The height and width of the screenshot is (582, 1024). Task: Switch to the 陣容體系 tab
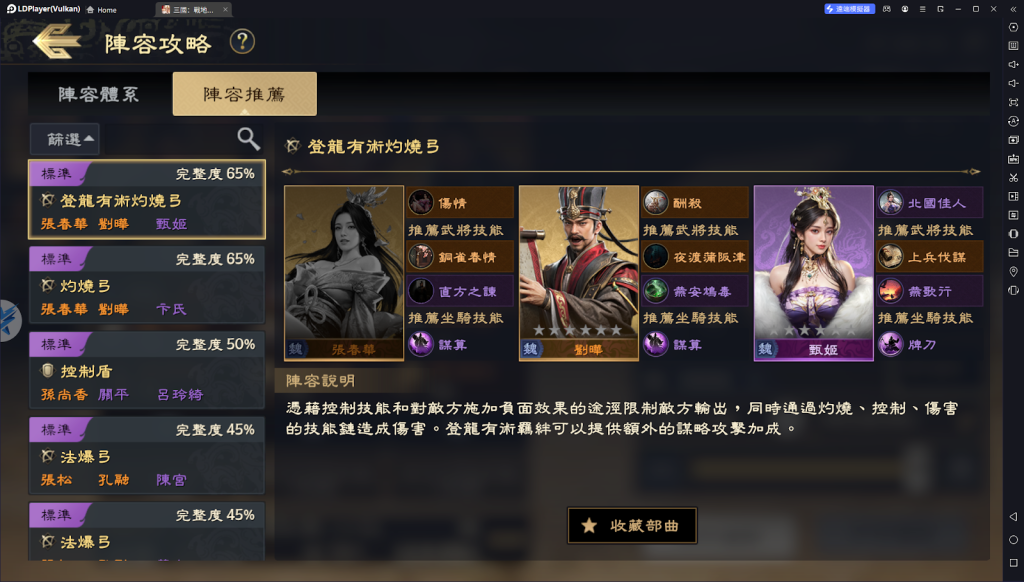(x=99, y=94)
